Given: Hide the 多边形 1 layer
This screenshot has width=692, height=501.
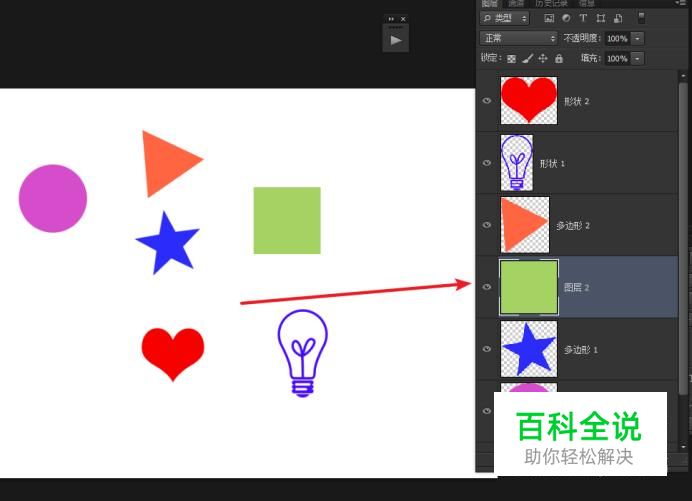Looking at the screenshot, I should 487,349.
